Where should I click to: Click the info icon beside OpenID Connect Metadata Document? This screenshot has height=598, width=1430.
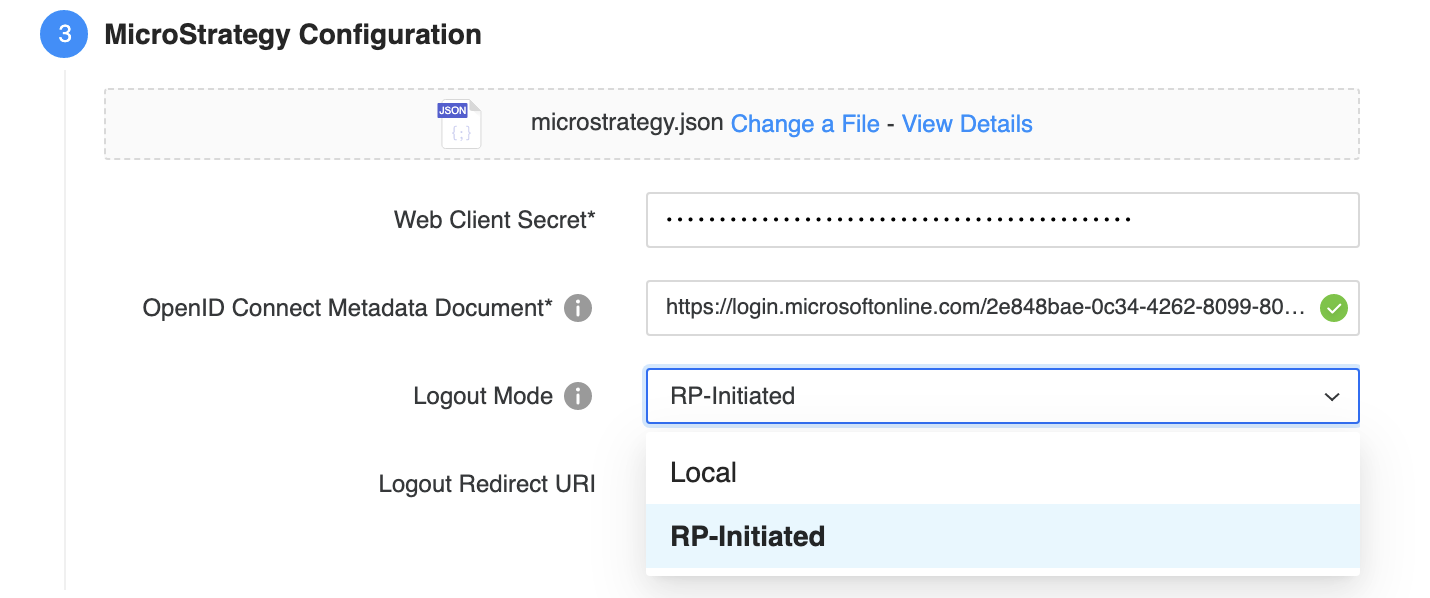(x=578, y=308)
